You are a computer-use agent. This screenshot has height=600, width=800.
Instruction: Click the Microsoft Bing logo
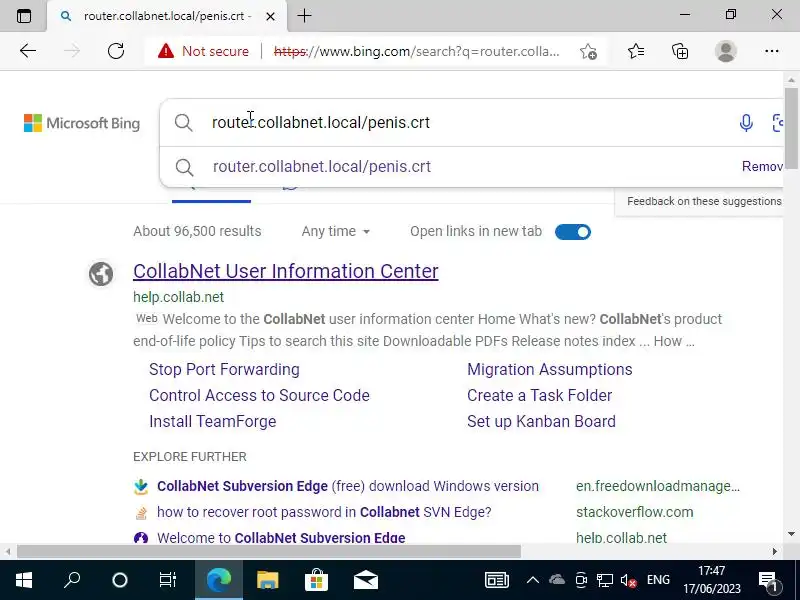82,123
